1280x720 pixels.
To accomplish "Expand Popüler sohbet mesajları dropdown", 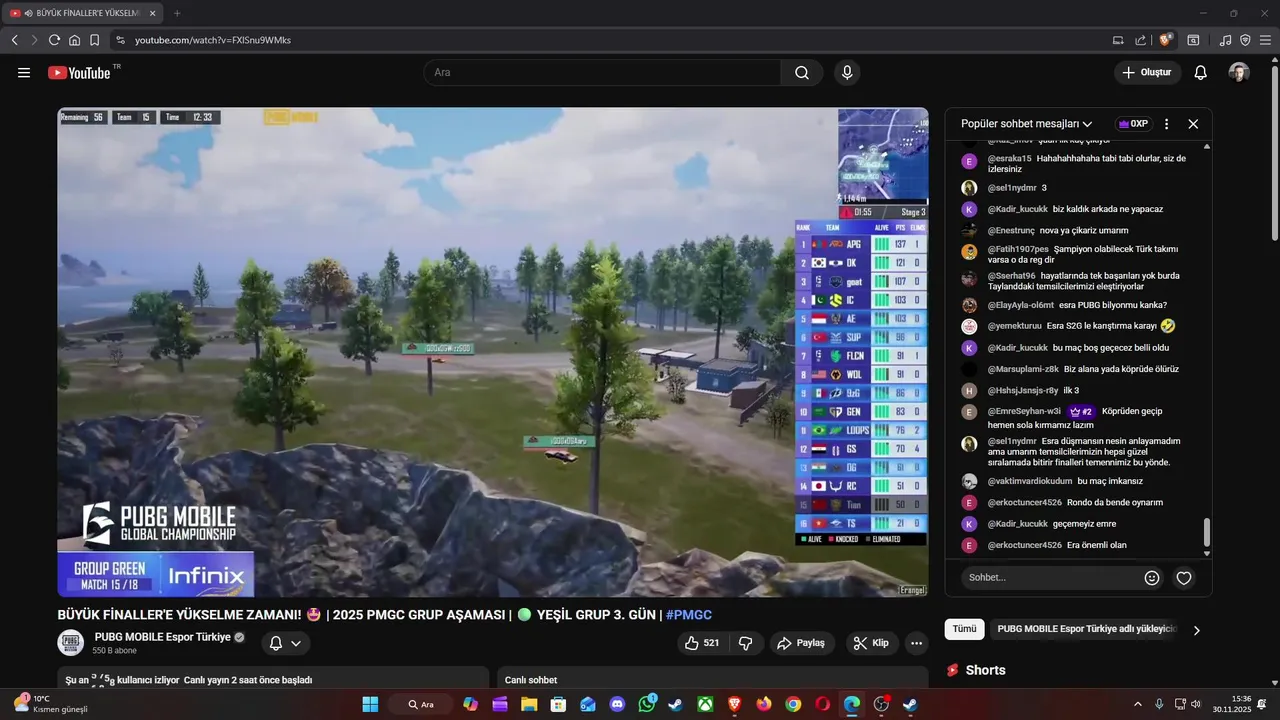I will (1027, 124).
